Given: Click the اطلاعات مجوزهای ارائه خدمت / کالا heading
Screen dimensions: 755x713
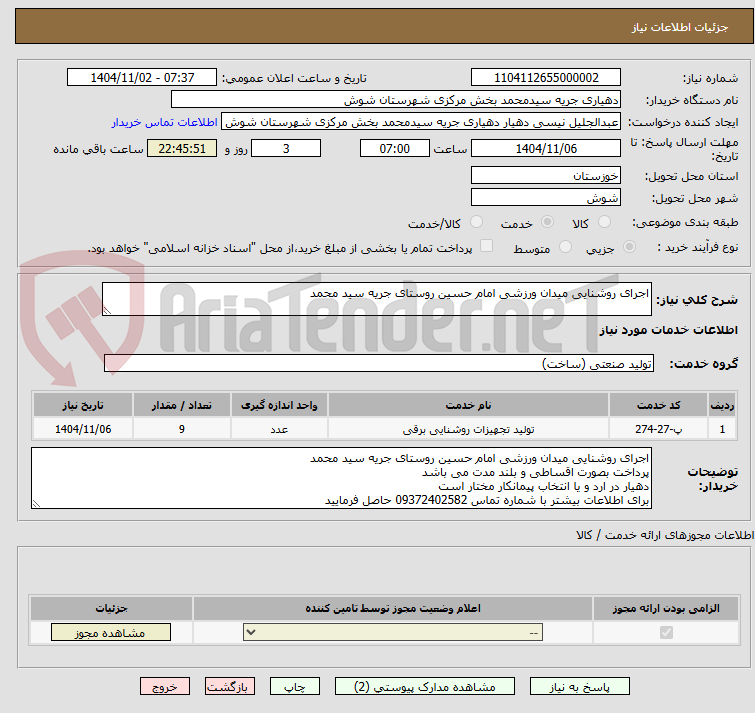Looking at the screenshot, I should 664,535.
